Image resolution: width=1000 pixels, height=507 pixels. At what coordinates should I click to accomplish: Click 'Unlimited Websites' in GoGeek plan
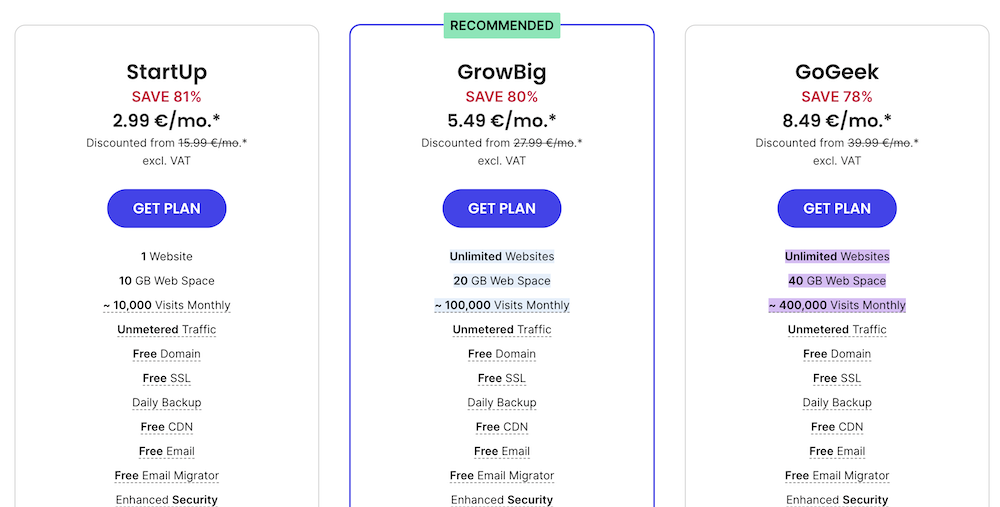coord(837,257)
